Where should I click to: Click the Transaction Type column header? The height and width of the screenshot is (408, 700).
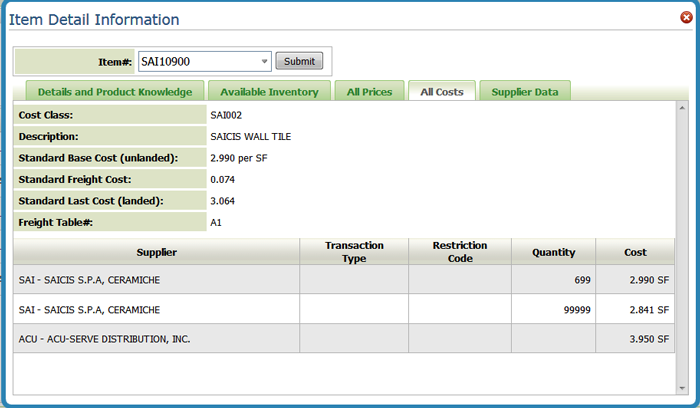(354, 252)
